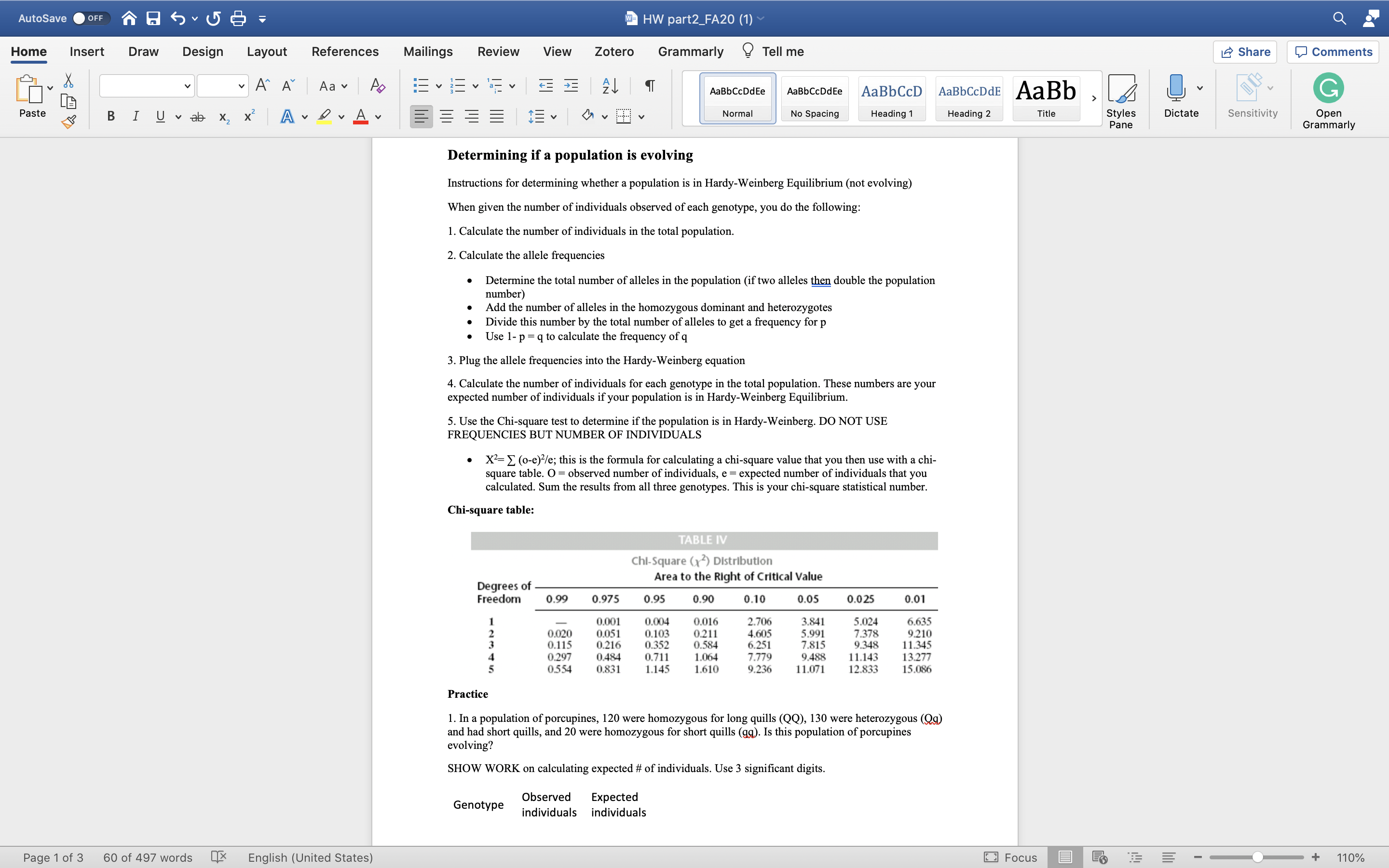
Task: Click the spelling check icon in the status bar
Action: [x=218, y=857]
